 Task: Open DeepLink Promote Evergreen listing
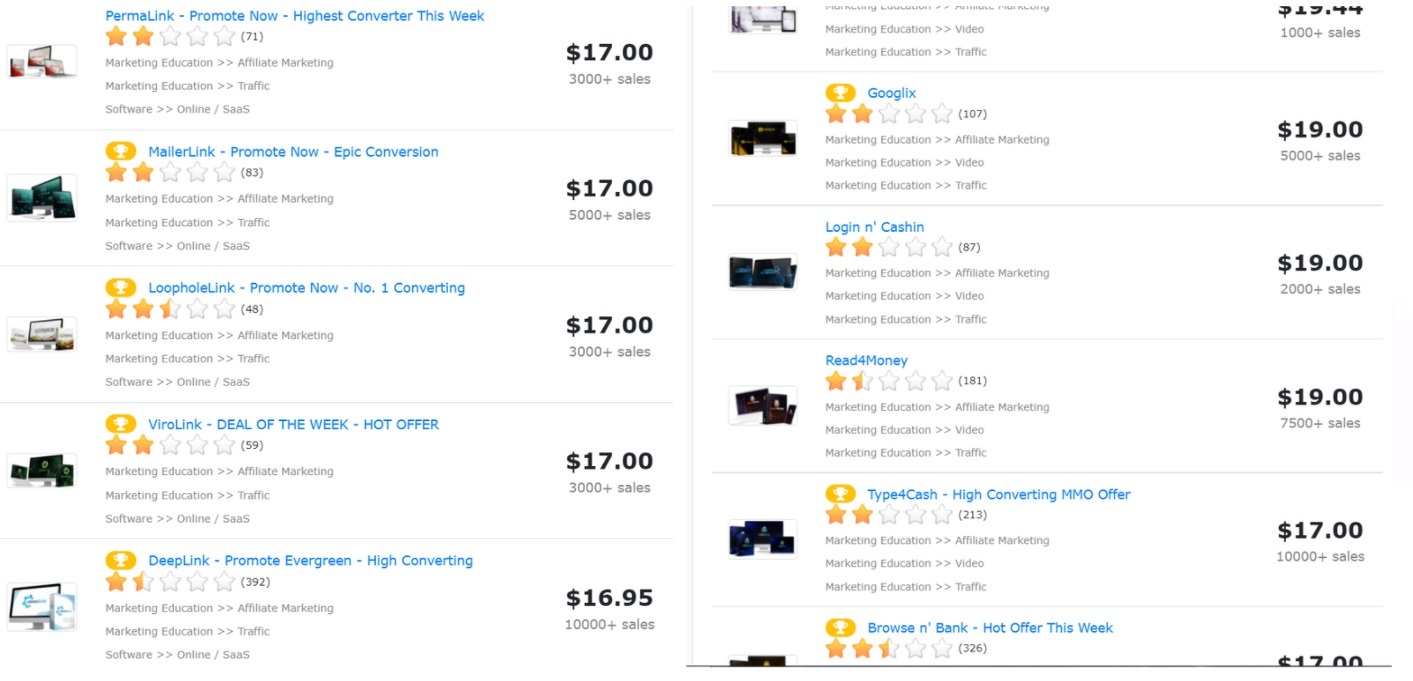coord(311,561)
